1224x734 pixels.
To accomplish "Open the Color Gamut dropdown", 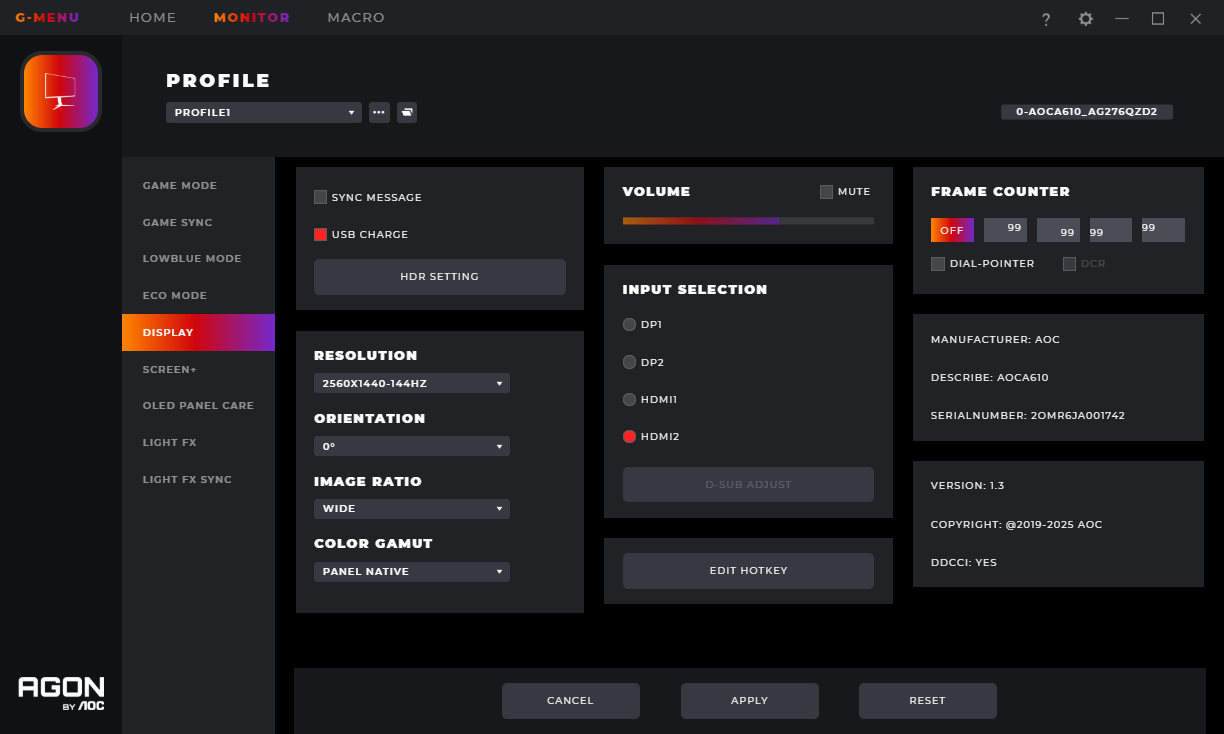I will tap(412, 572).
